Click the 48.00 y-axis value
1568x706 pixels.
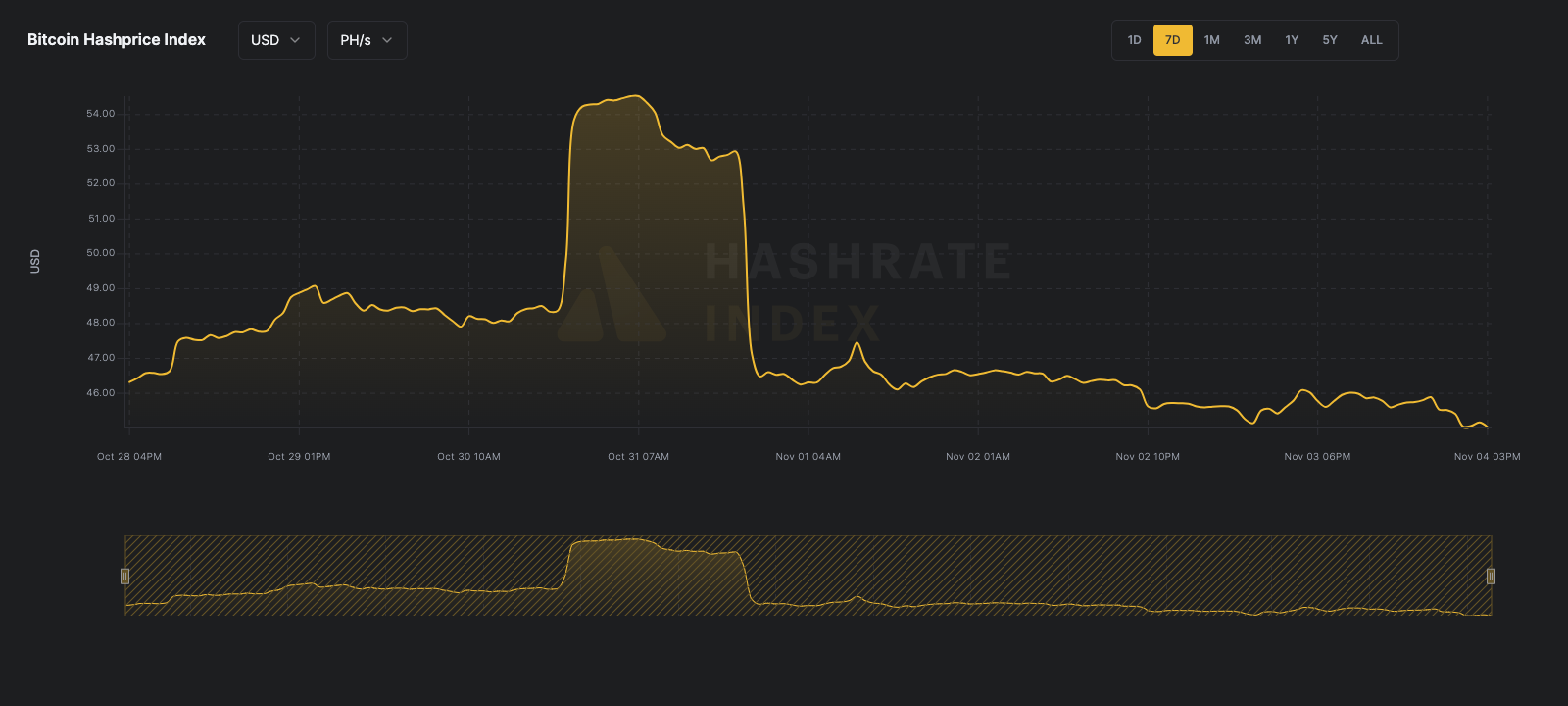pos(101,323)
